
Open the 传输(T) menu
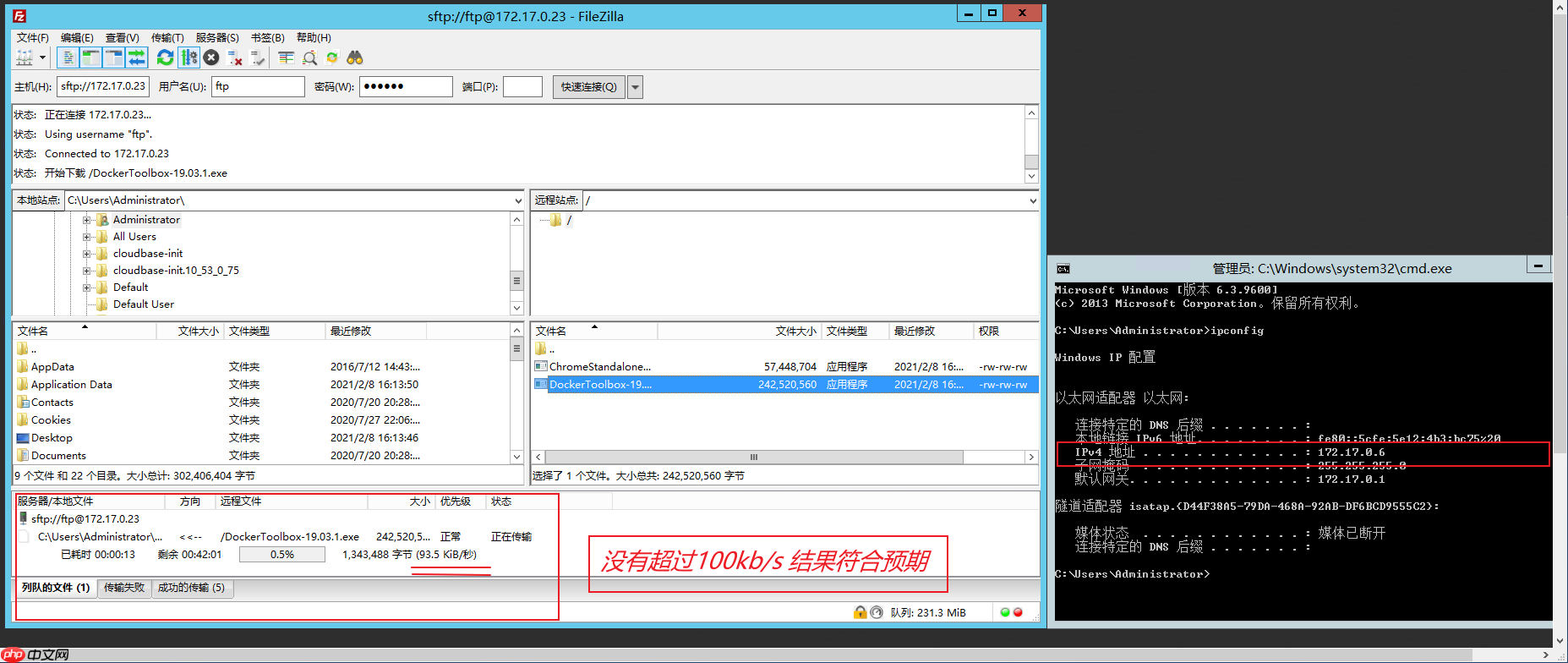[x=167, y=37]
